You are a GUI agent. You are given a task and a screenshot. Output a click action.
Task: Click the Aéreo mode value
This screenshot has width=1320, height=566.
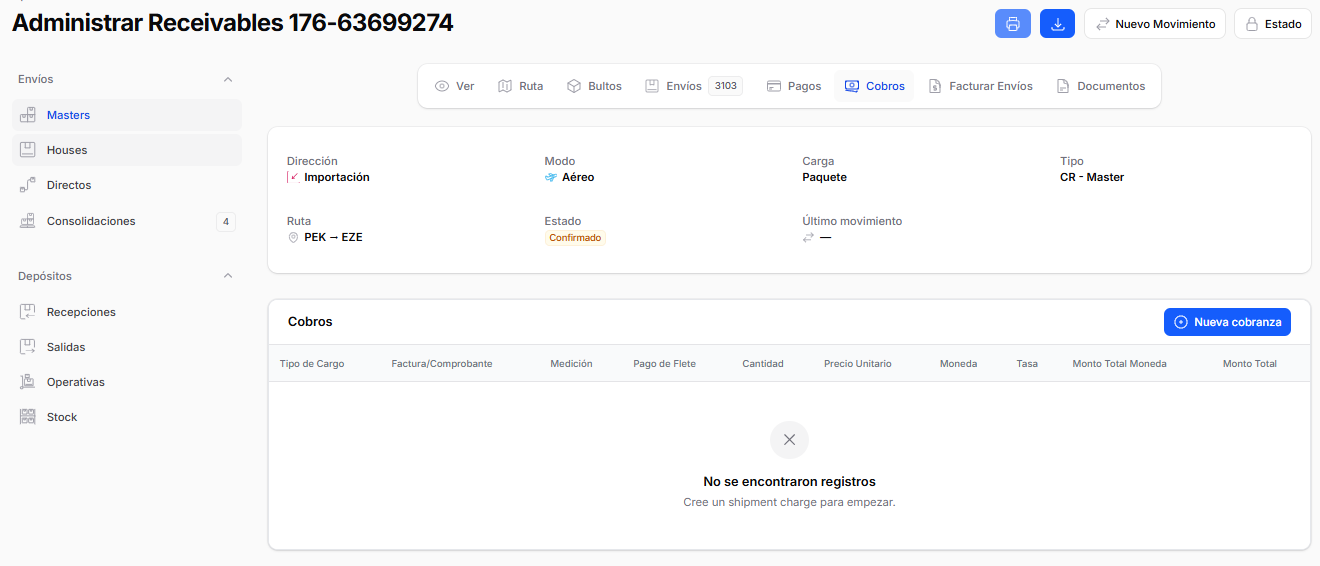578,177
